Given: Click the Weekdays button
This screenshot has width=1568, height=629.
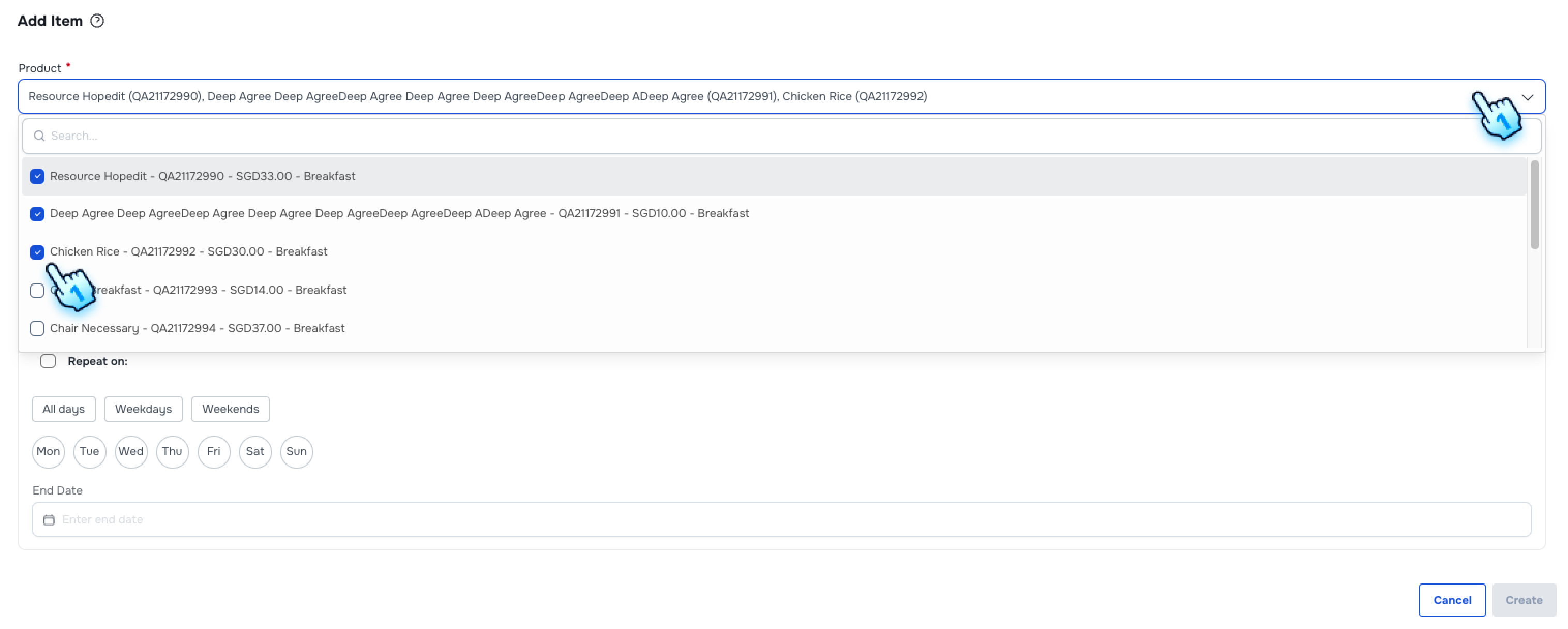Looking at the screenshot, I should pyautogui.click(x=143, y=409).
